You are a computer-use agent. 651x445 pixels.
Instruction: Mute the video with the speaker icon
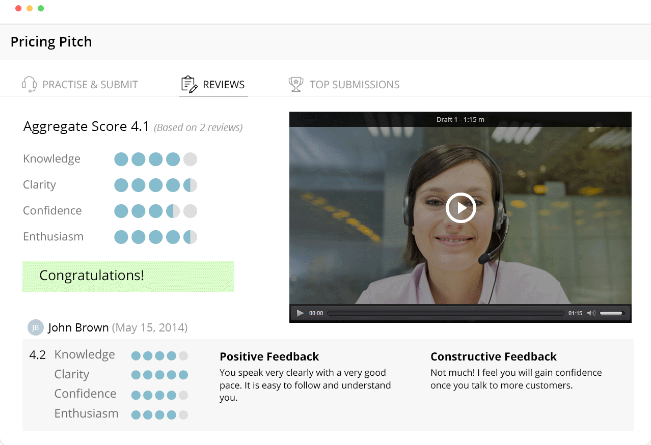591,313
